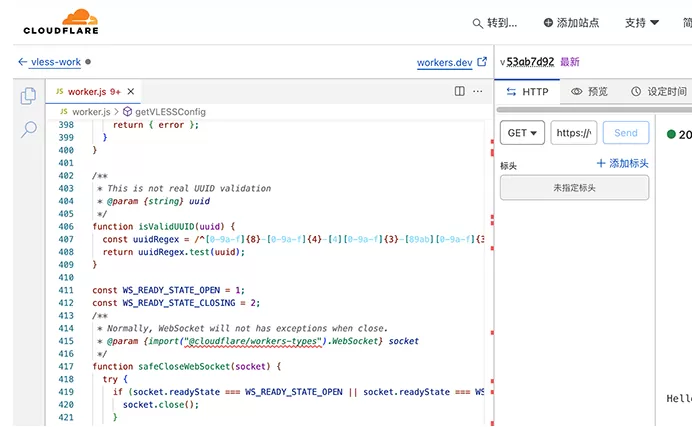Viewport: 692px width, 427px height.
Task: Click the eye icon on the 预览 tab
Action: 576,92
